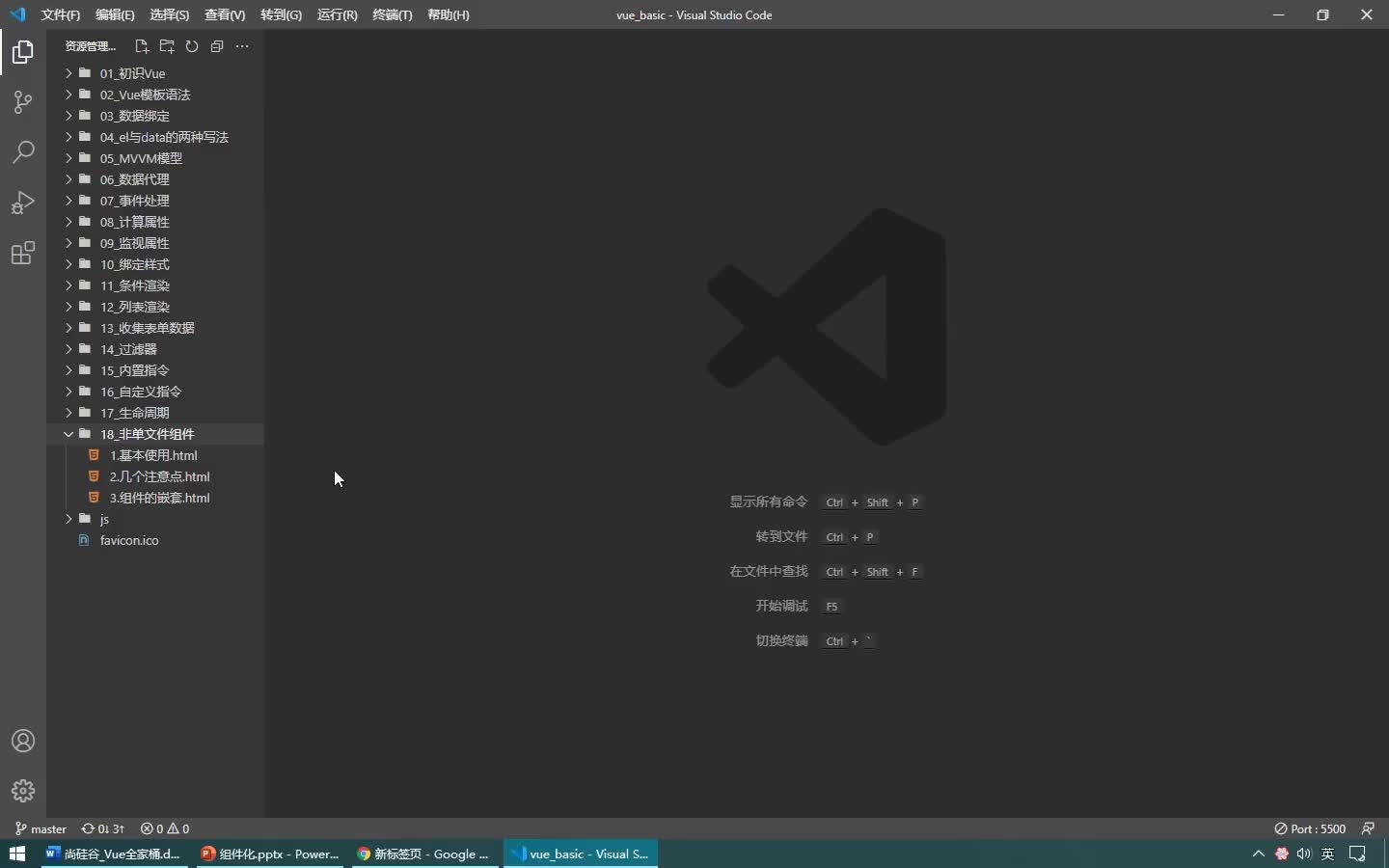Select the 04_el与data的两种写法 folder

point(155,137)
